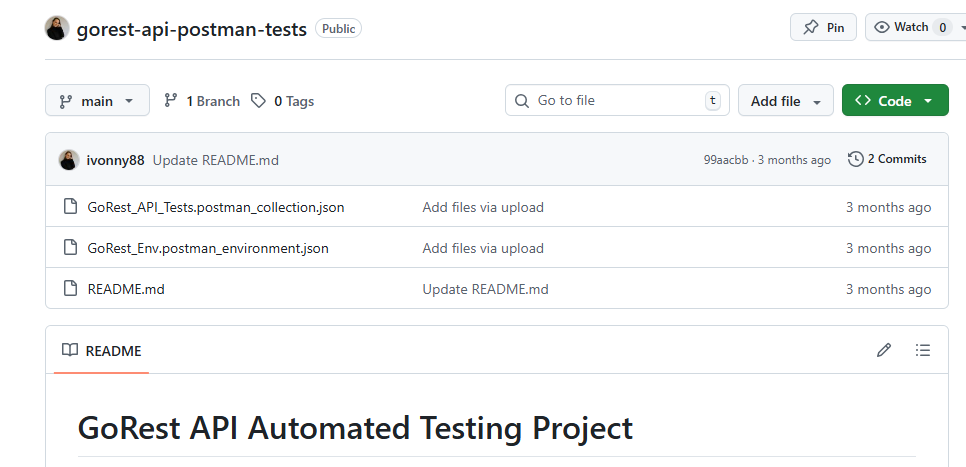
Task: Open 'Add files via upload' commit for collection file
Action: 483,207
